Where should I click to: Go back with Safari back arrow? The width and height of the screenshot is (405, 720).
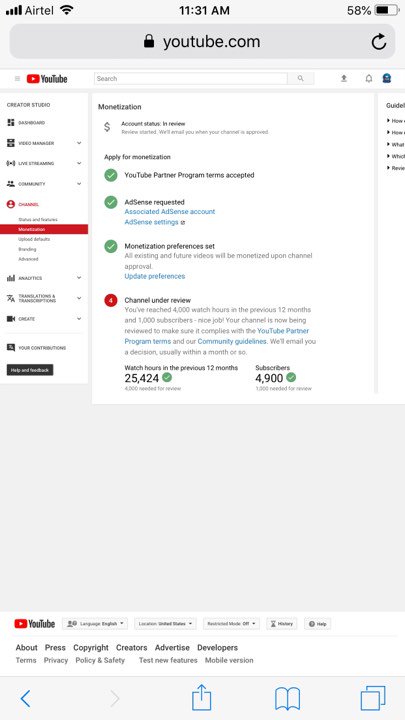coord(26,699)
